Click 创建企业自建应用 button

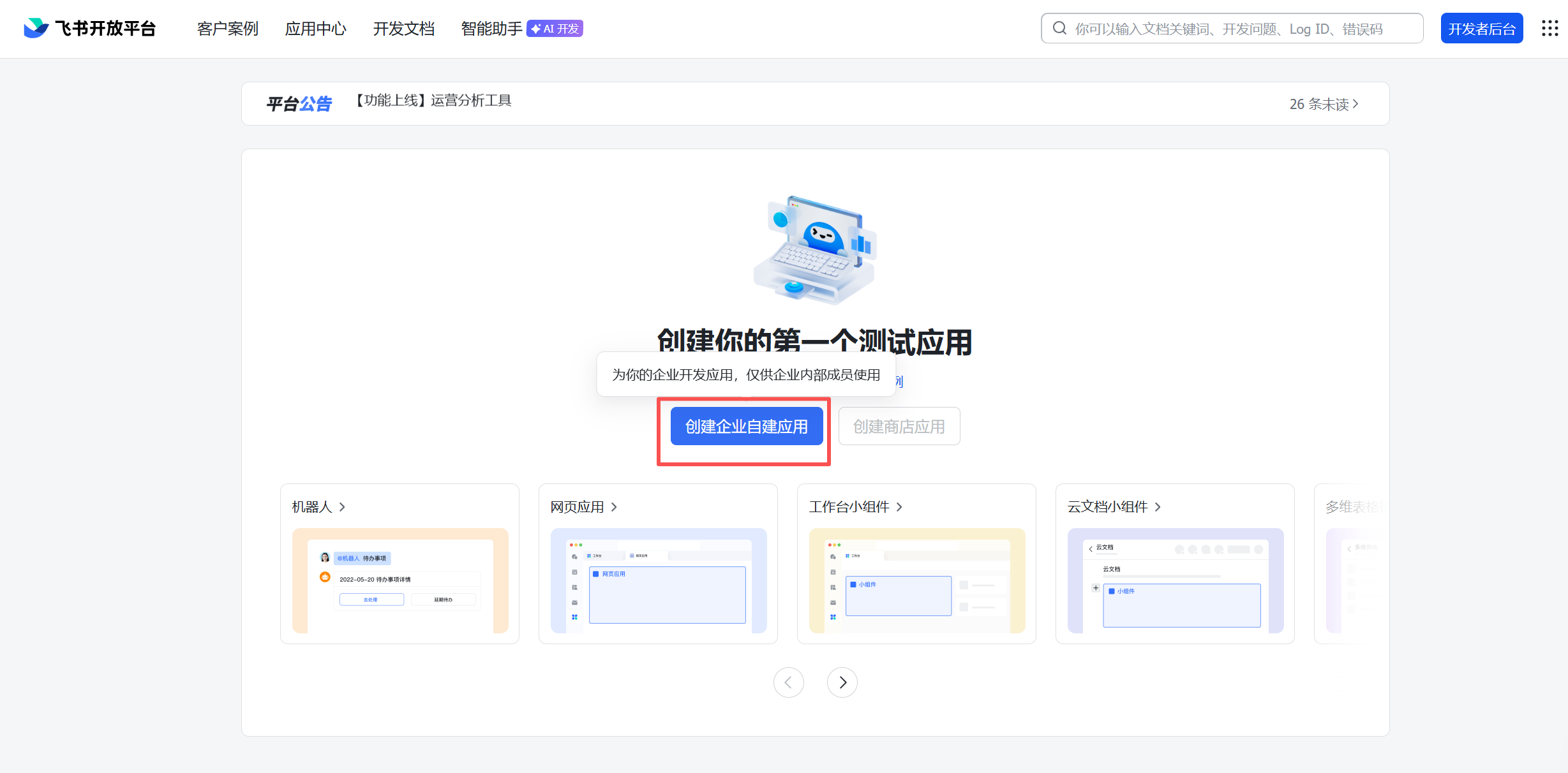746,427
